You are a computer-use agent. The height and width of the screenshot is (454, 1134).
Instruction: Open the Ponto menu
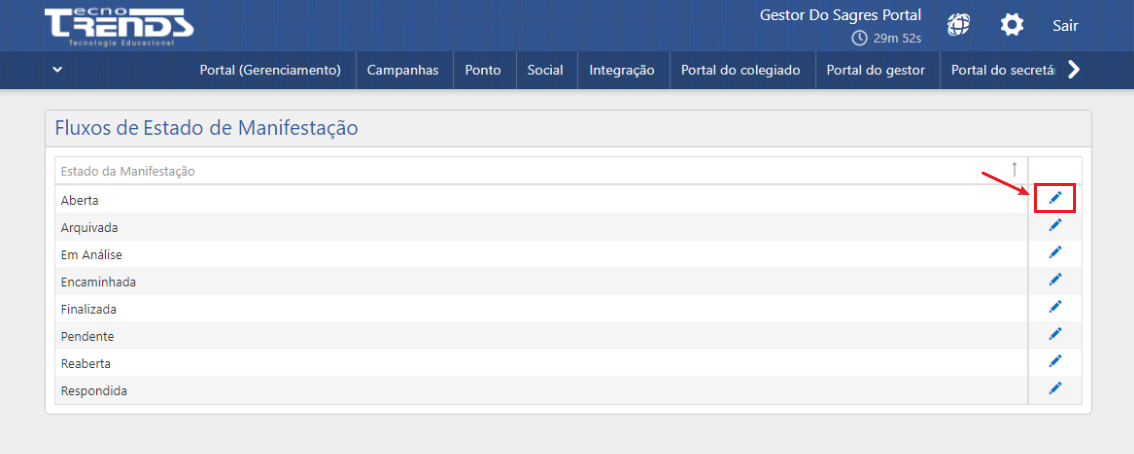[x=482, y=70]
